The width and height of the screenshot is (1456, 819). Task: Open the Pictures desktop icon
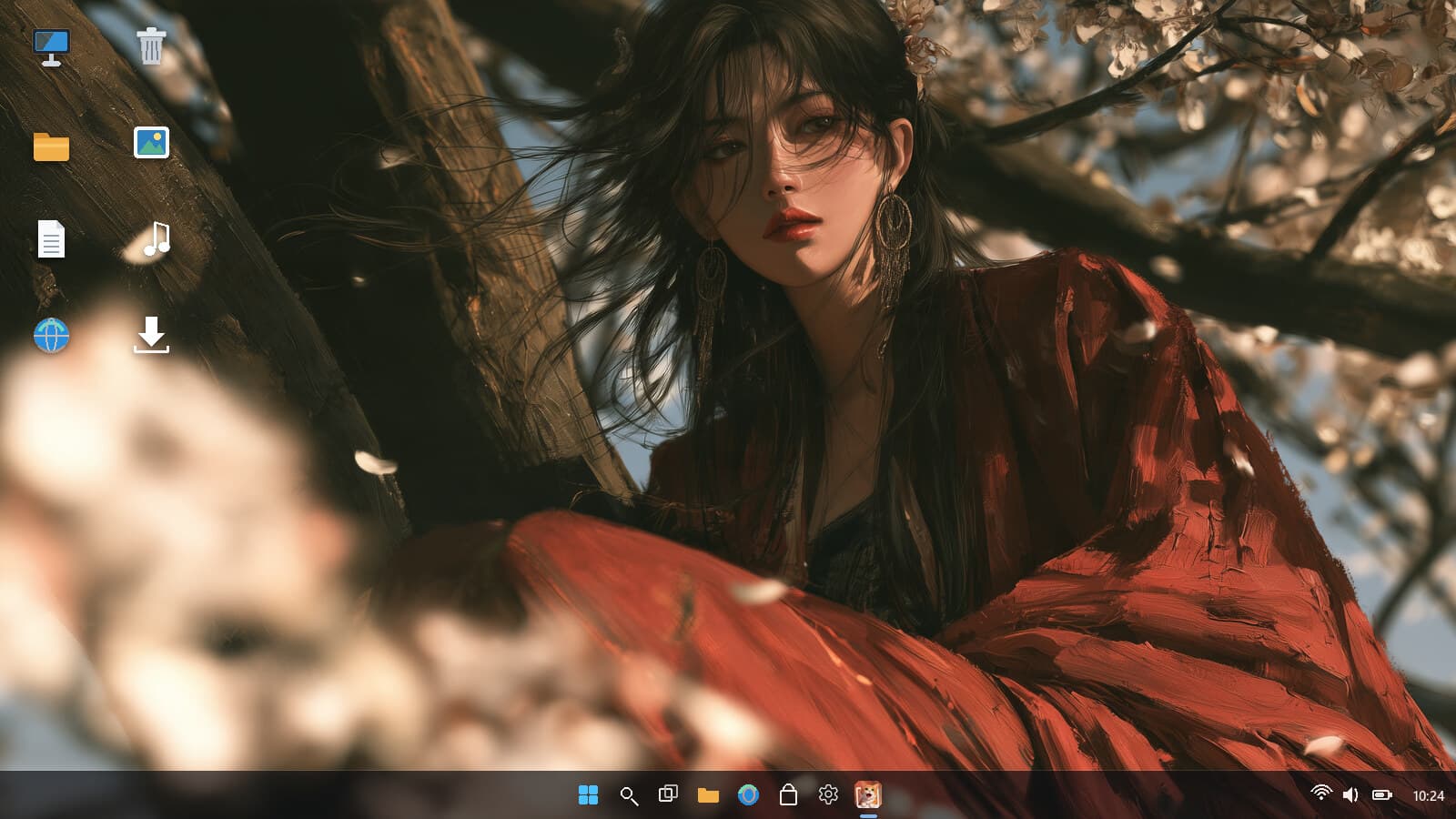pyautogui.click(x=151, y=143)
